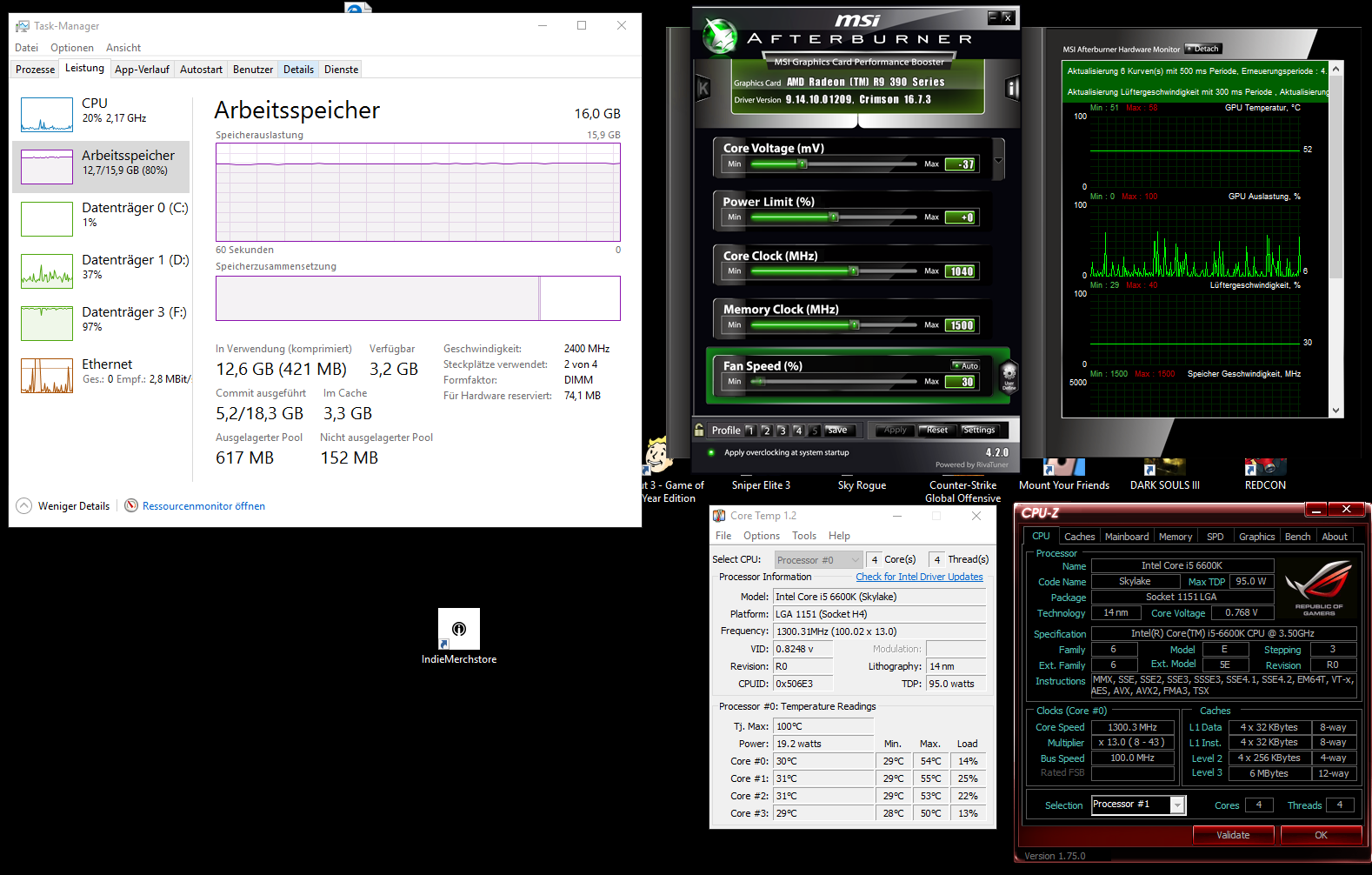Click the Afterburner save profile button
This screenshot has width=1372, height=875.
pos(838,431)
